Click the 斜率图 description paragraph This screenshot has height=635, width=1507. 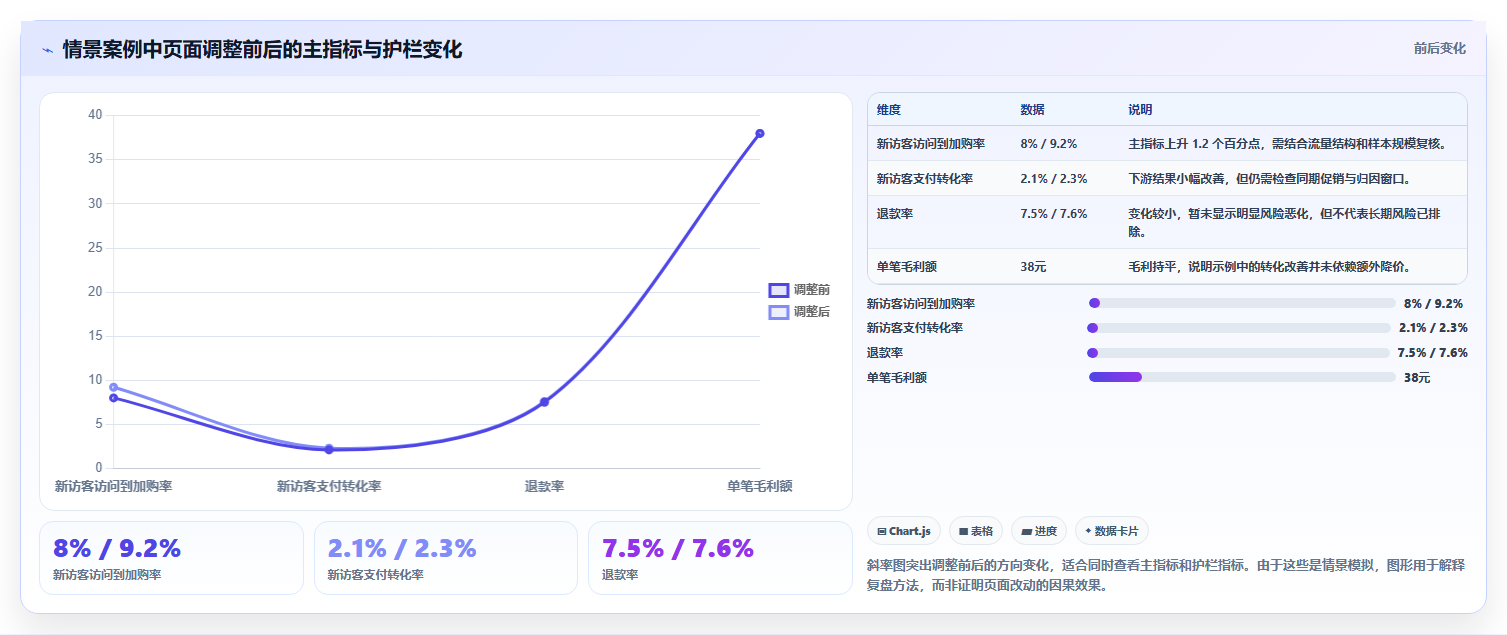point(1166,576)
